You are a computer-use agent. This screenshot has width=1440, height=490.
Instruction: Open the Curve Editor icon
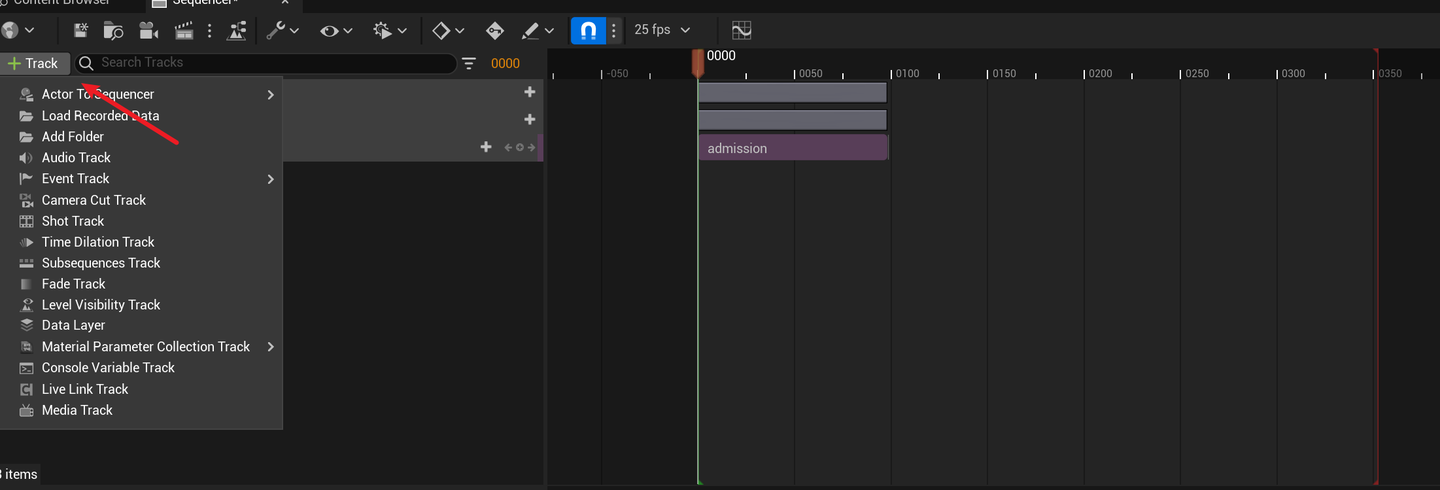[x=741, y=31]
